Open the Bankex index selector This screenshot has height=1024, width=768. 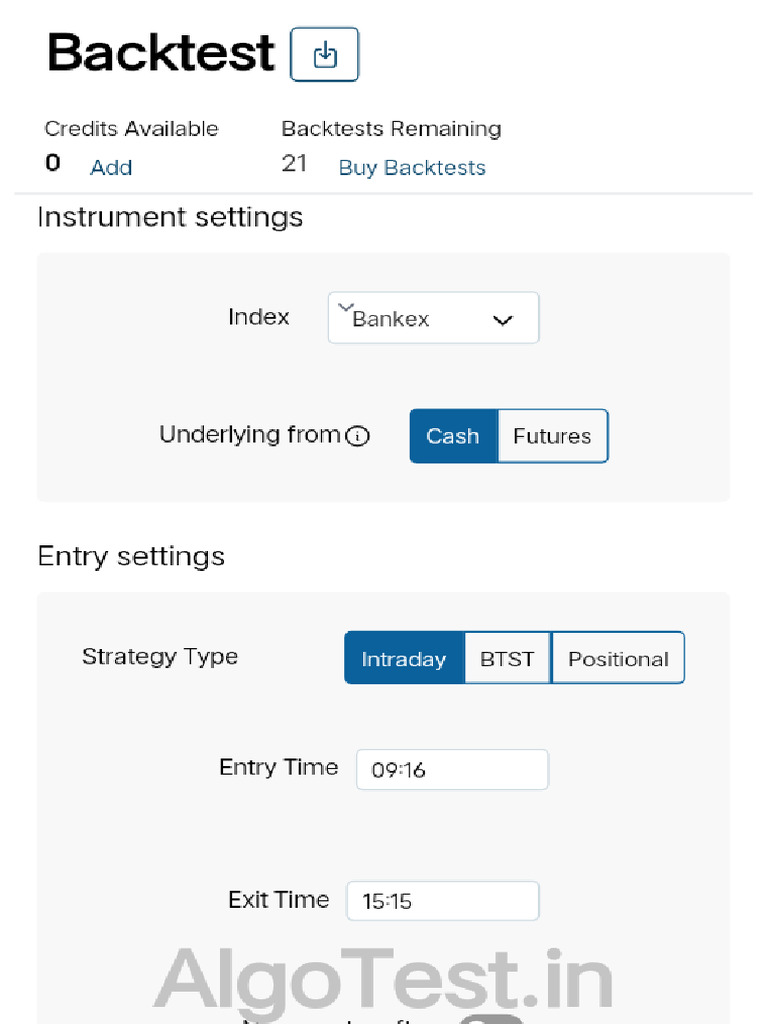click(x=420, y=319)
